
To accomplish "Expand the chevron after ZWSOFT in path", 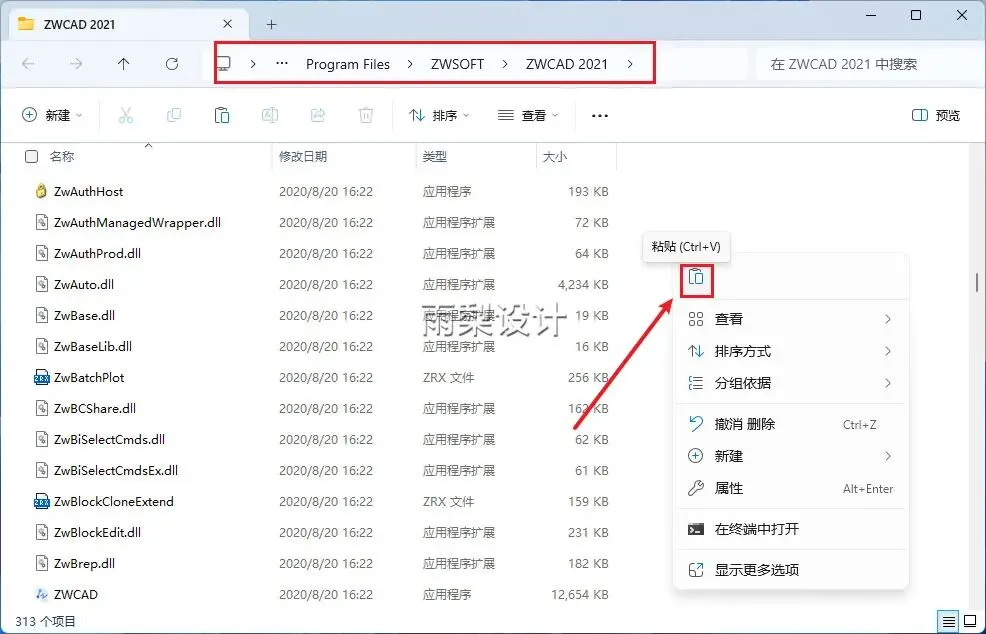I will pos(505,64).
